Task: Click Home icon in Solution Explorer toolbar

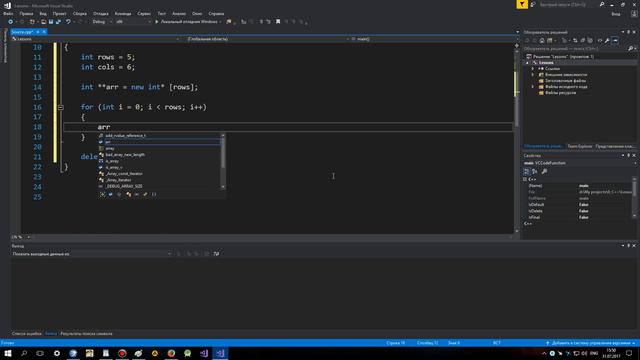Action: pos(542,40)
